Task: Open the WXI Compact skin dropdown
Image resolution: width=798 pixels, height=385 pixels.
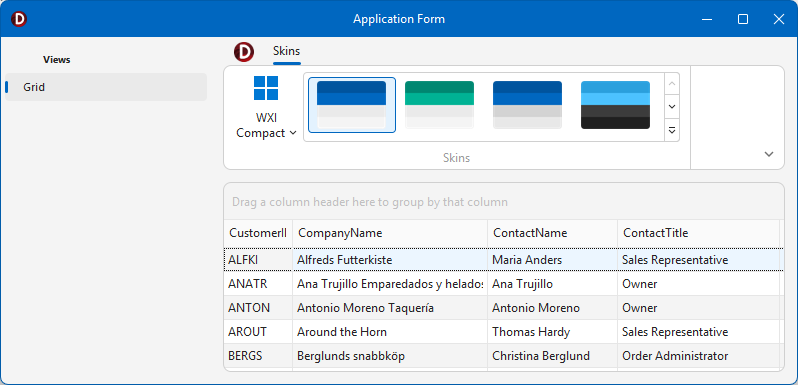Action: pos(267,126)
